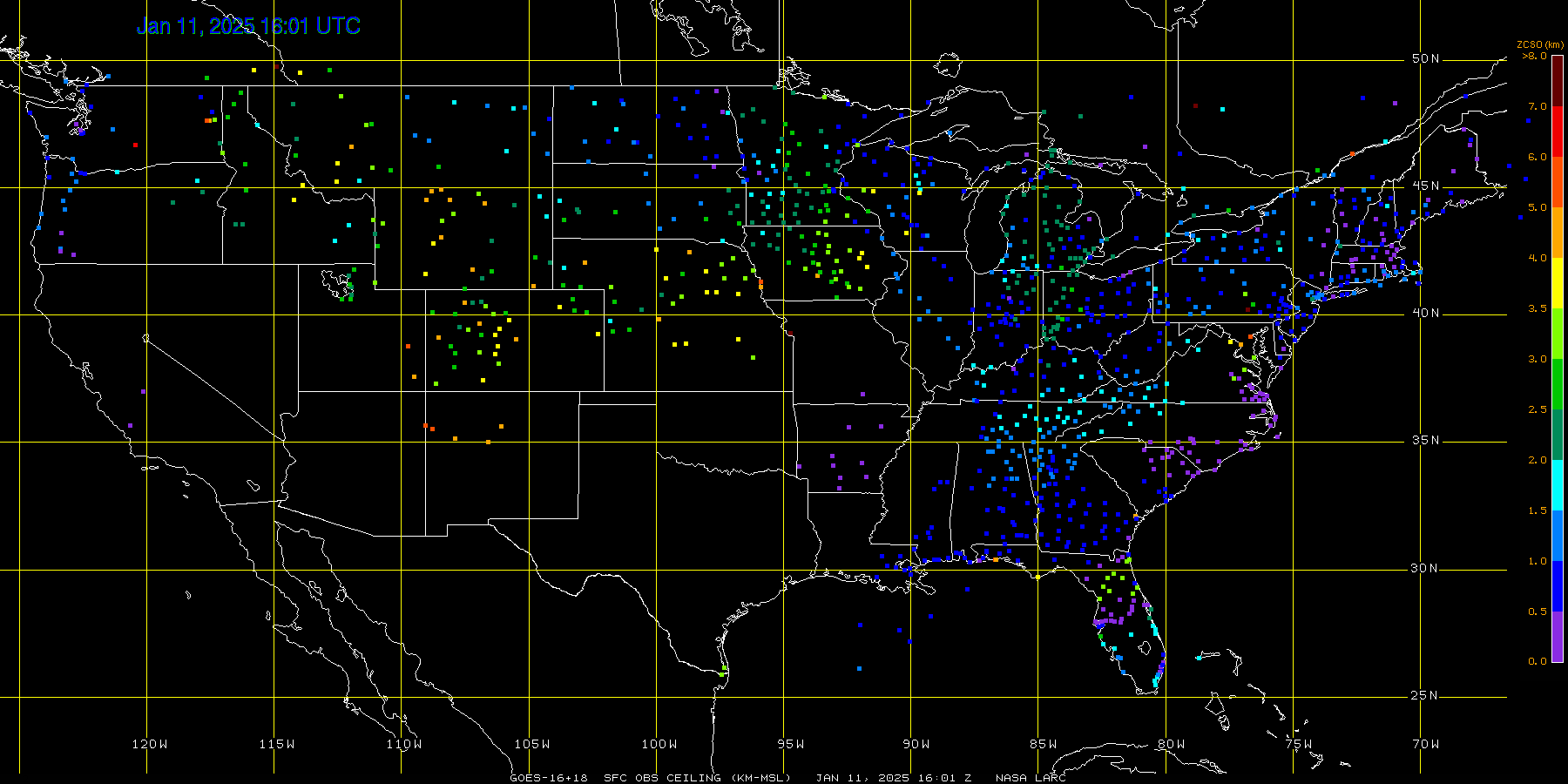Viewport: 1568px width, 784px height.
Task: Pick the orange 4.0–5.0 color bar segment
Action: click(x=1557, y=233)
